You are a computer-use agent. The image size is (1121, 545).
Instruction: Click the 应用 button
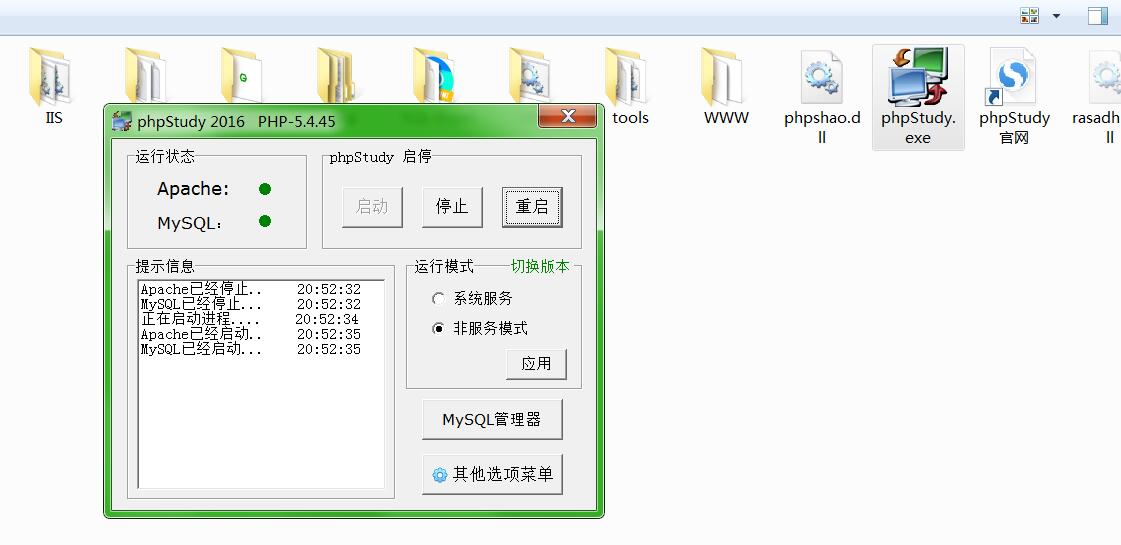click(x=536, y=363)
